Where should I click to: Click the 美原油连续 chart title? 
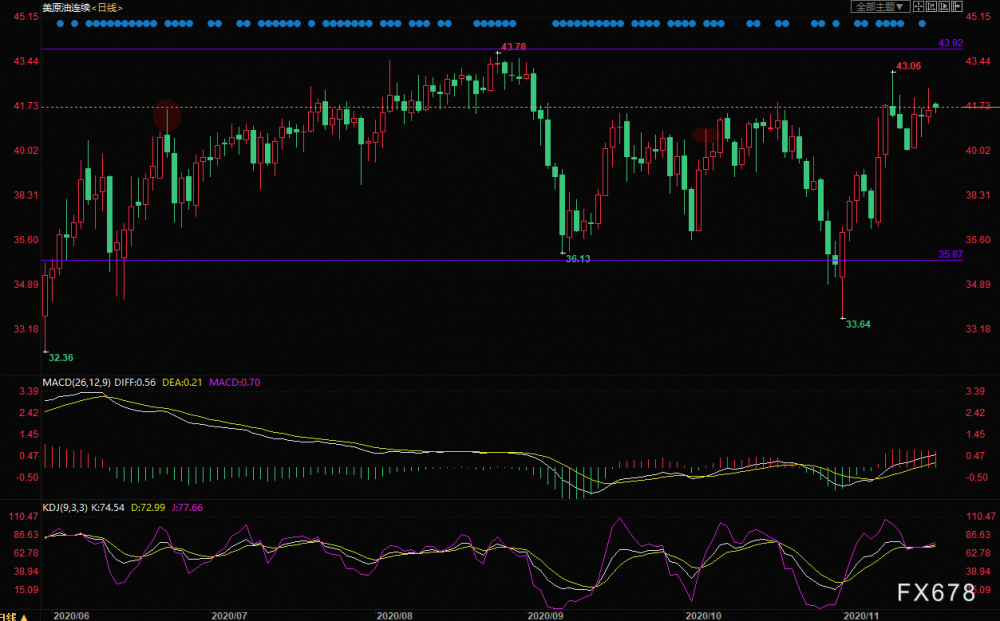click(66, 8)
